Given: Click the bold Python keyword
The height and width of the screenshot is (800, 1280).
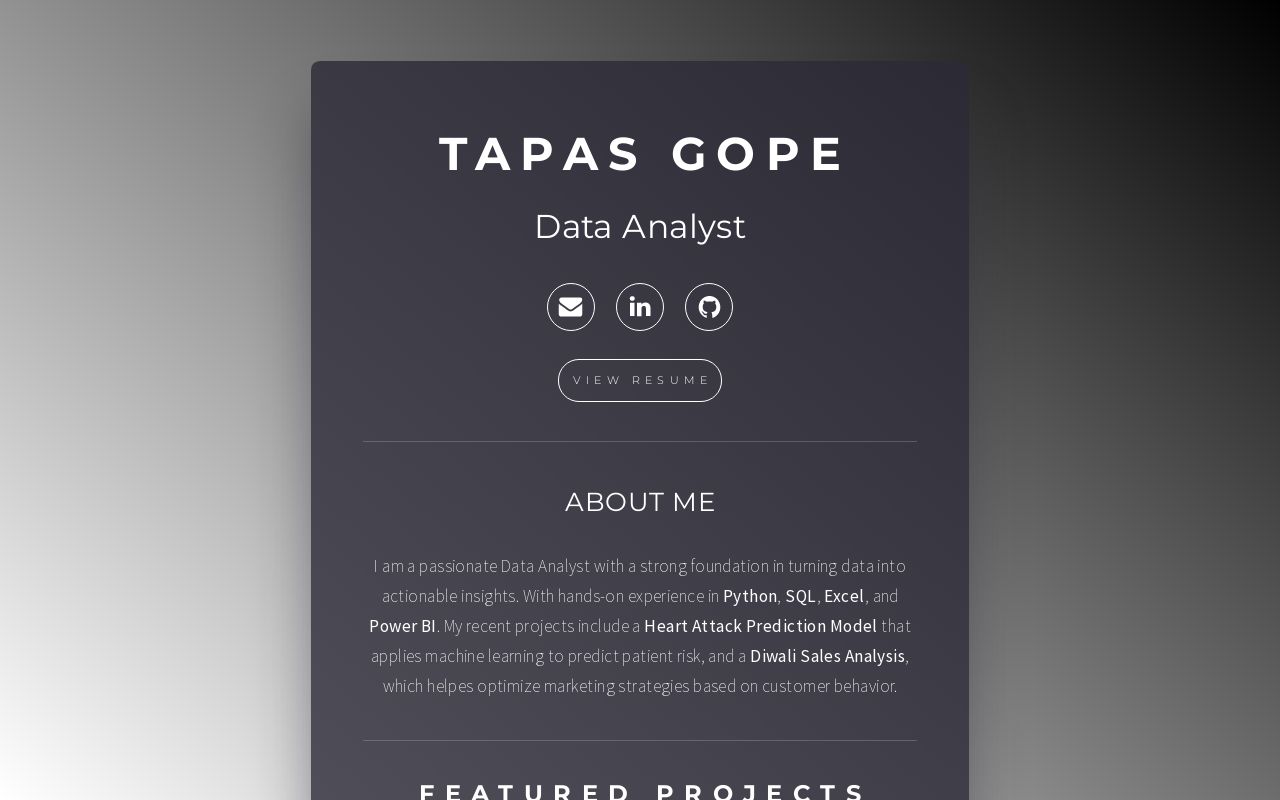Looking at the screenshot, I should (750, 596).
